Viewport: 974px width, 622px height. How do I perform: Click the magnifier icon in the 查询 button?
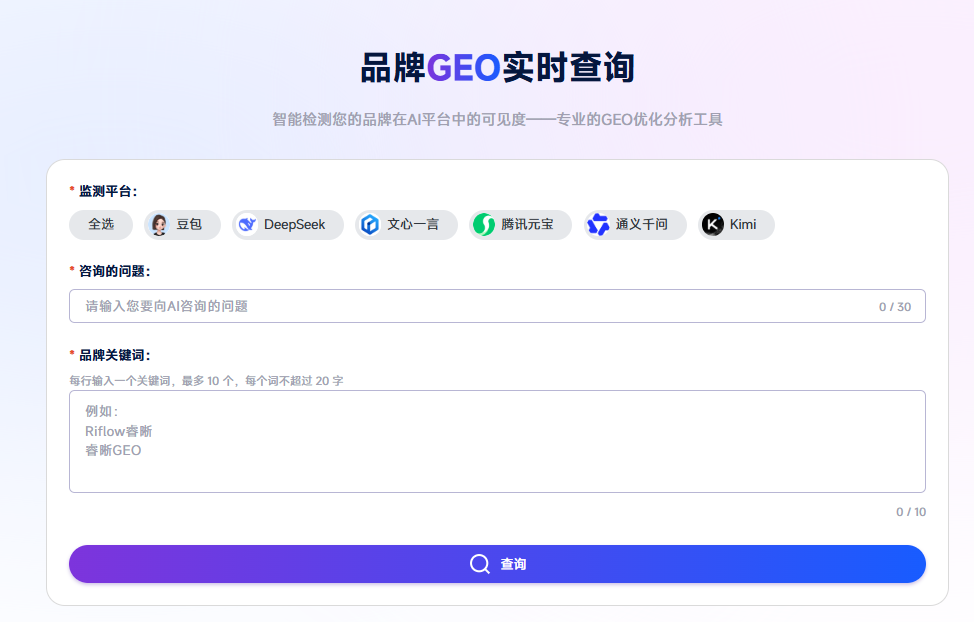[480, 564]
